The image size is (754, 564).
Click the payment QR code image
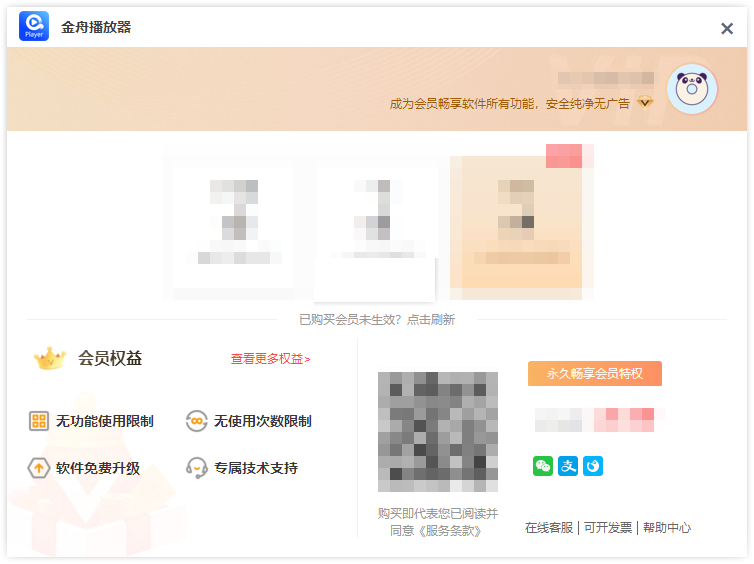pos(438,431)
